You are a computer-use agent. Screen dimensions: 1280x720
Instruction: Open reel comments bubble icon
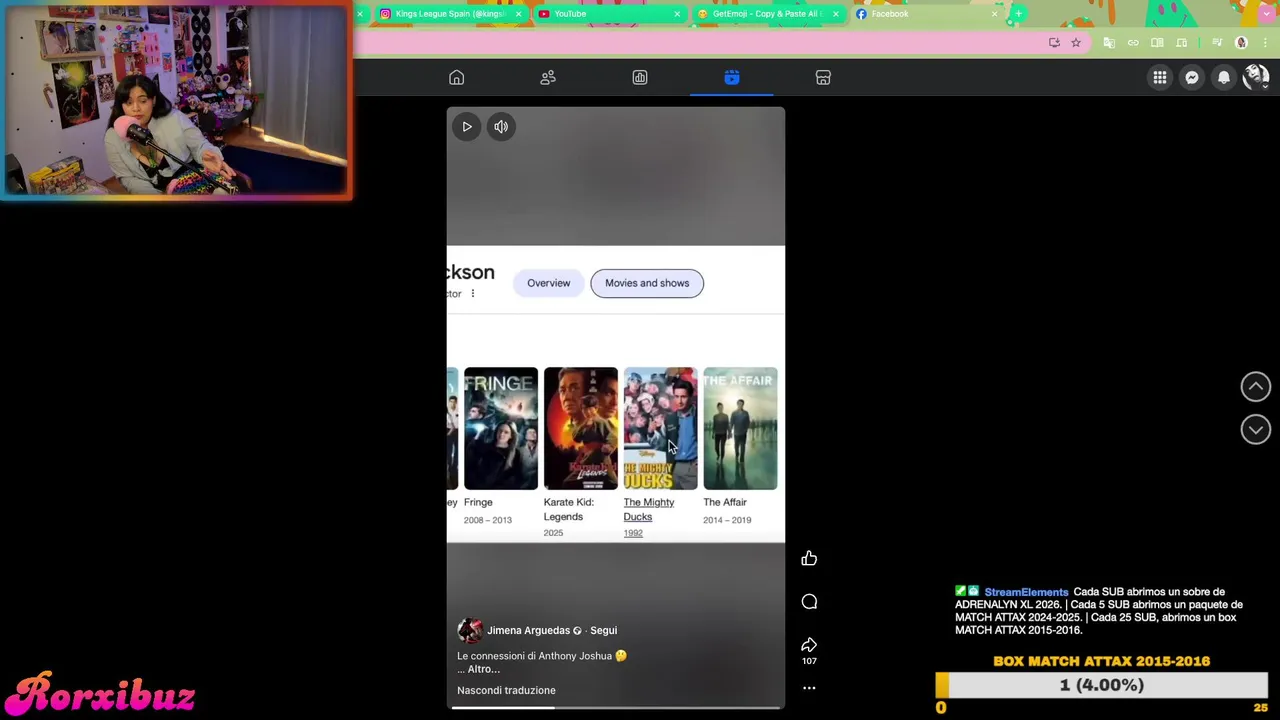tap(809, 602)
